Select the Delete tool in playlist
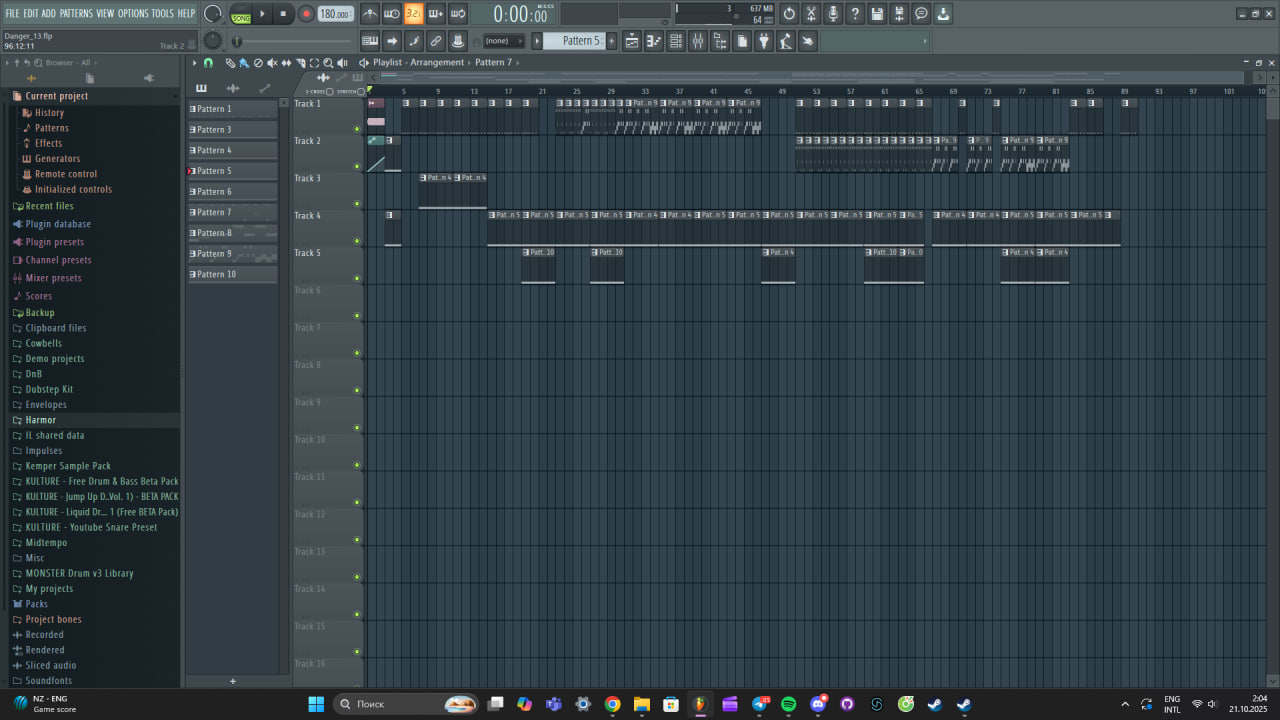1280x720 pixels. [x=258, y=63]
